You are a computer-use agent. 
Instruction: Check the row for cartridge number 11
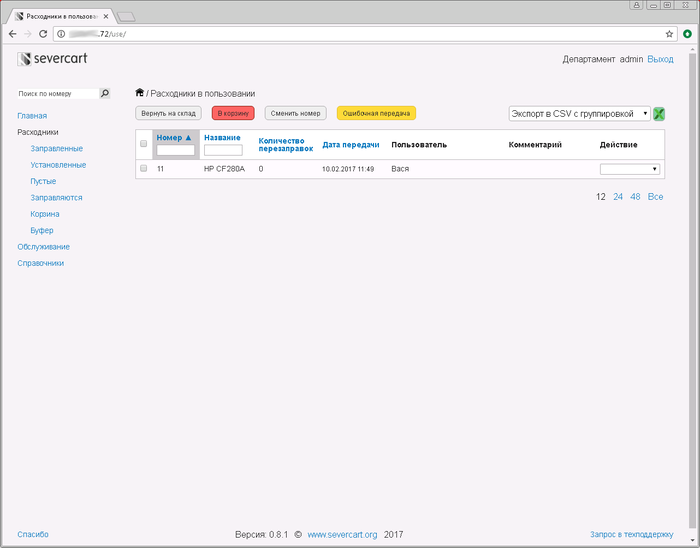click(x=143, y=168)
